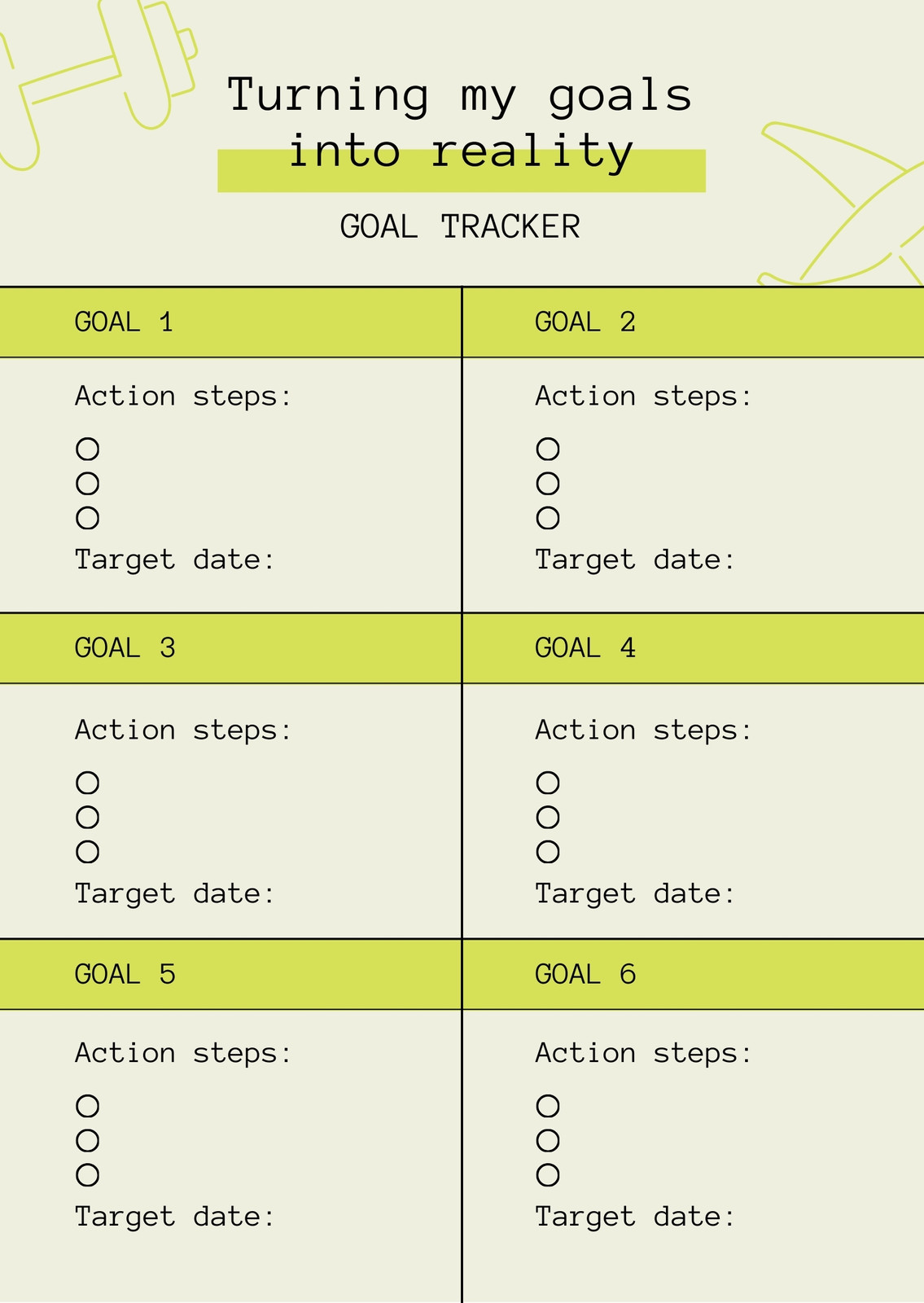924x1303 pixels.
Task: Select the GOAL 4 header label
Action: [x=585, y=648]
